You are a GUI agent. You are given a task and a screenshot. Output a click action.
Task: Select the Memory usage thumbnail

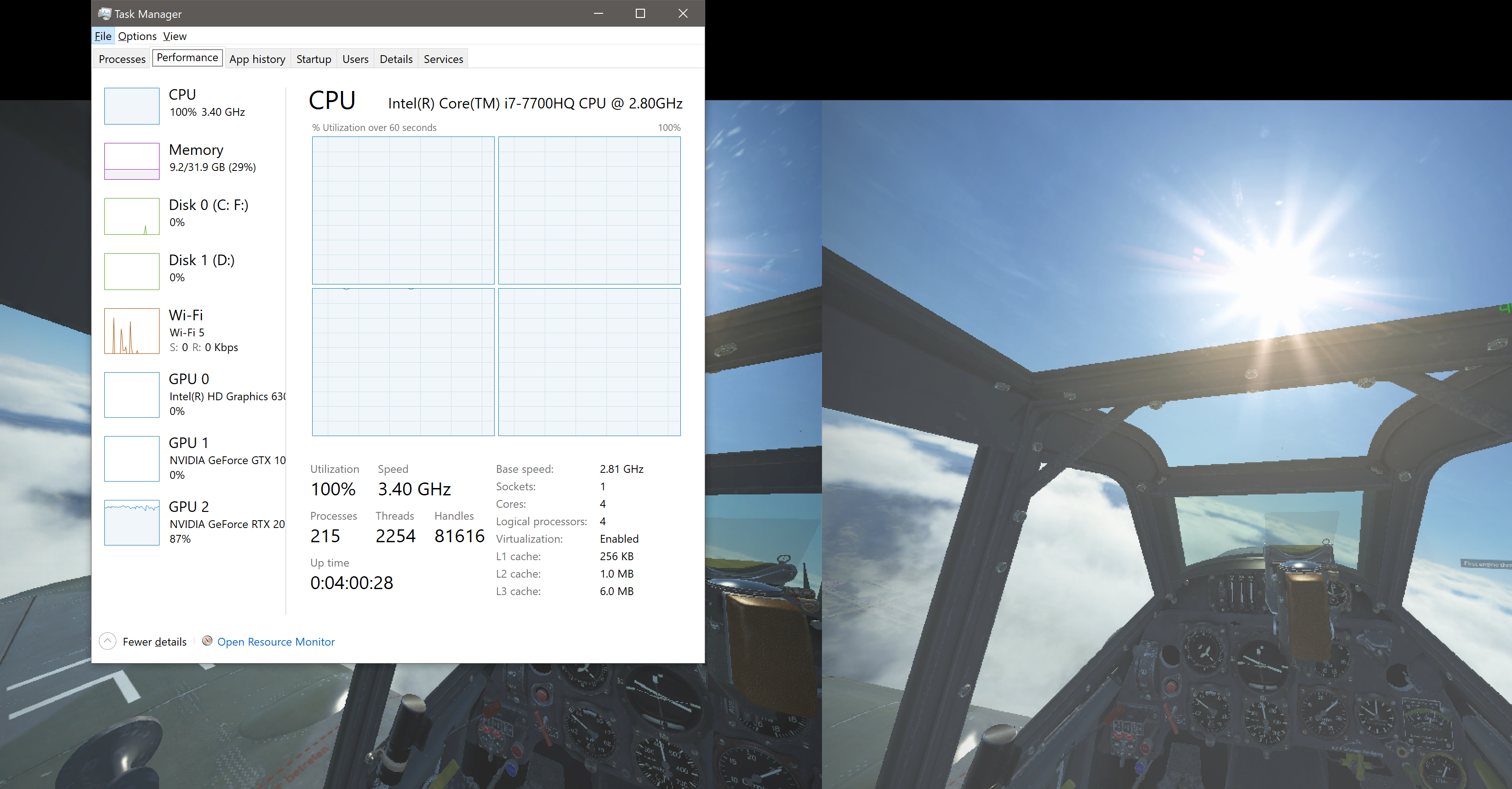click(x=131, y=161)
